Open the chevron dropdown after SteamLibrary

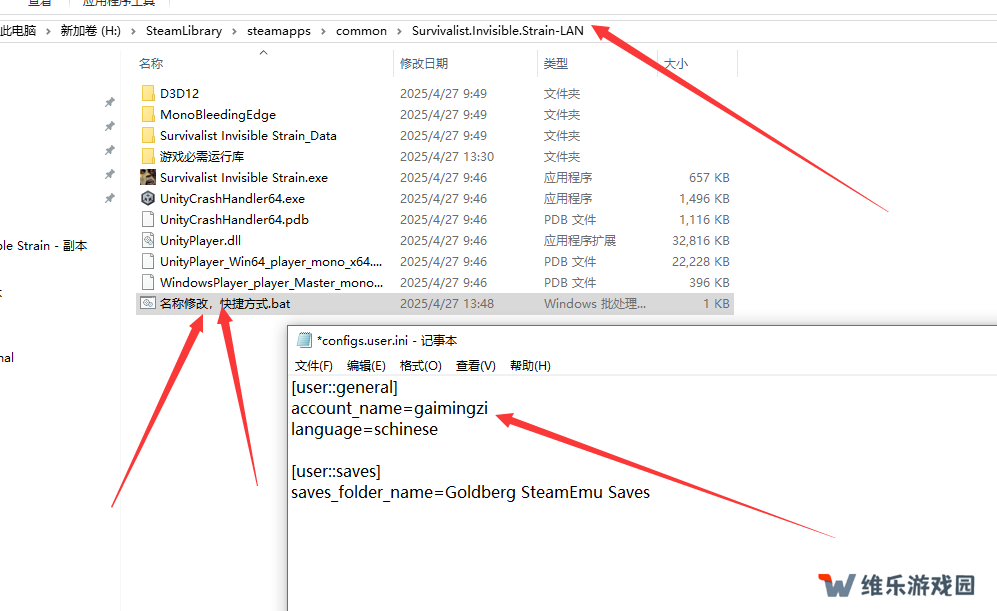(x=235, y=31)
